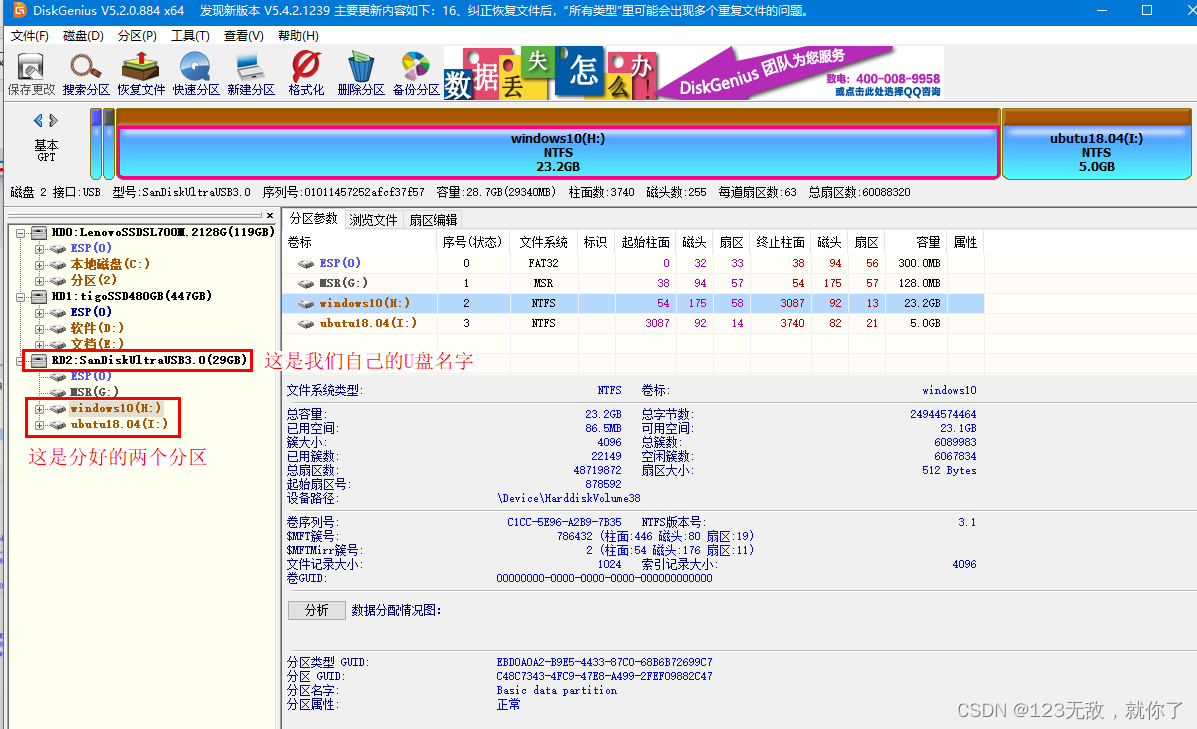Click the Save Changes (保存更改) toolbar icon
1197x729 pixels.
click(x=31, y=74)
